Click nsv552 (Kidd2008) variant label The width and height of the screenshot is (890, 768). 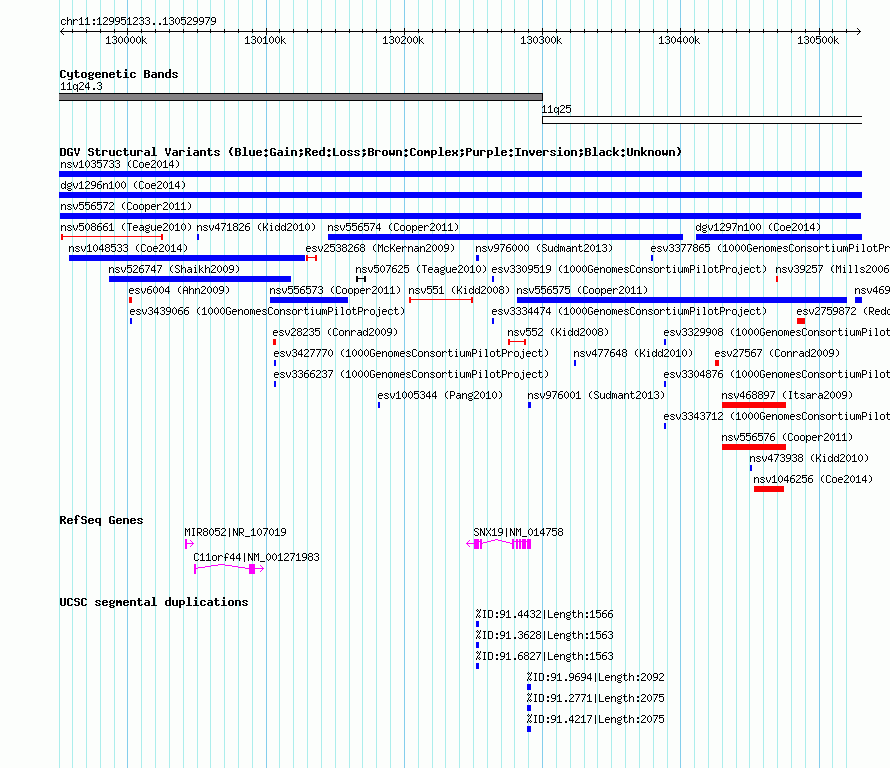tap(558, 333)
